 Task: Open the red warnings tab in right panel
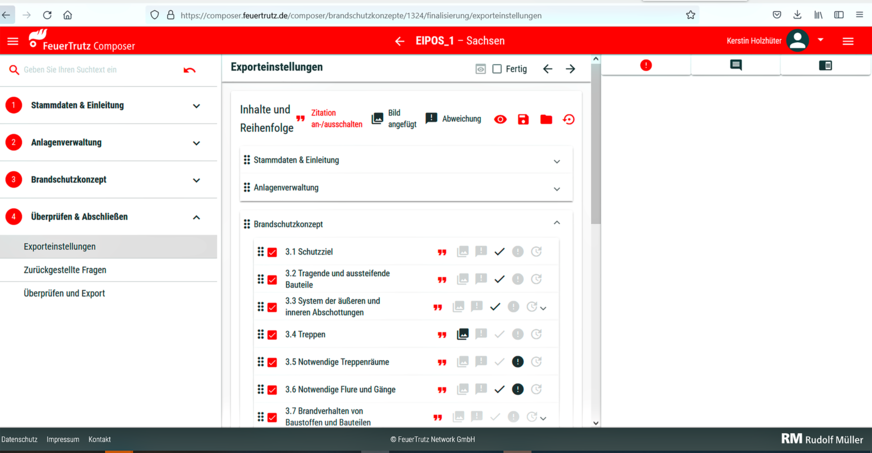(x=646, y=65)
